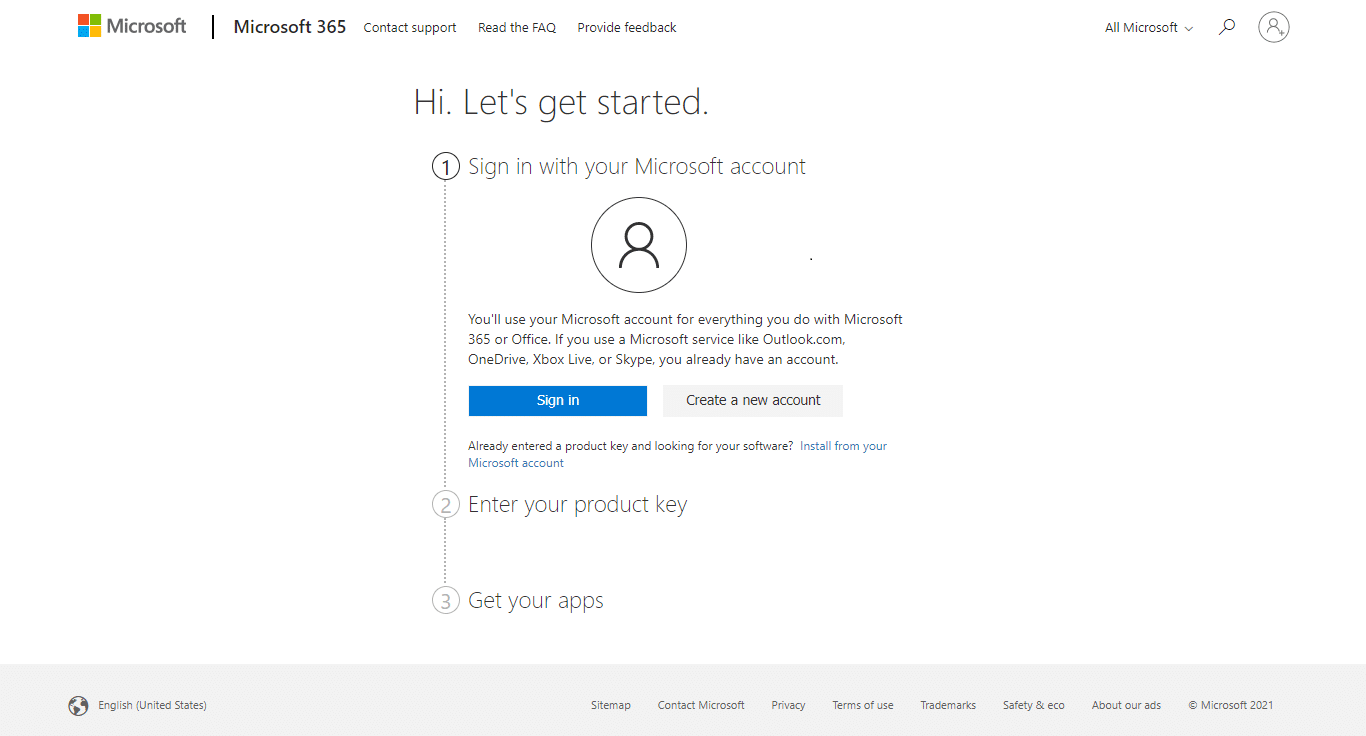The height and width of the screenshot is (736, 1366).
Task: Open the Sitemap footer link
Action: click(x=611, y=706)
